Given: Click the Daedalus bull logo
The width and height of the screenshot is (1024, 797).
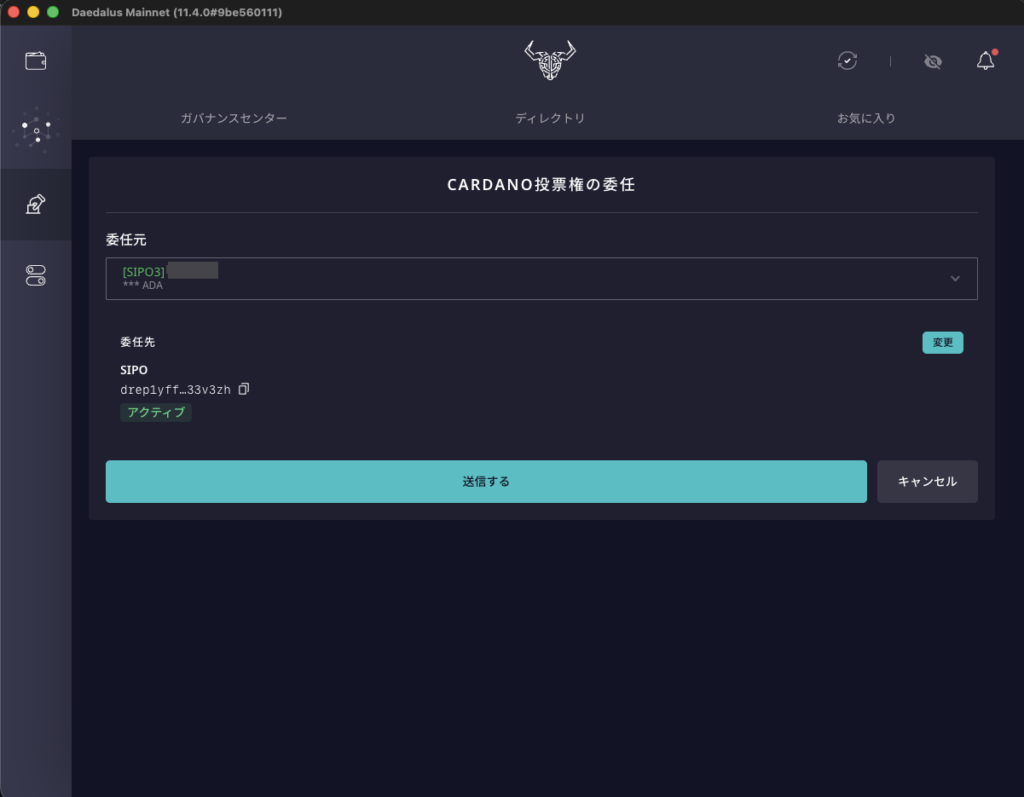Looking at the screenshot, I should click(550, 59).
